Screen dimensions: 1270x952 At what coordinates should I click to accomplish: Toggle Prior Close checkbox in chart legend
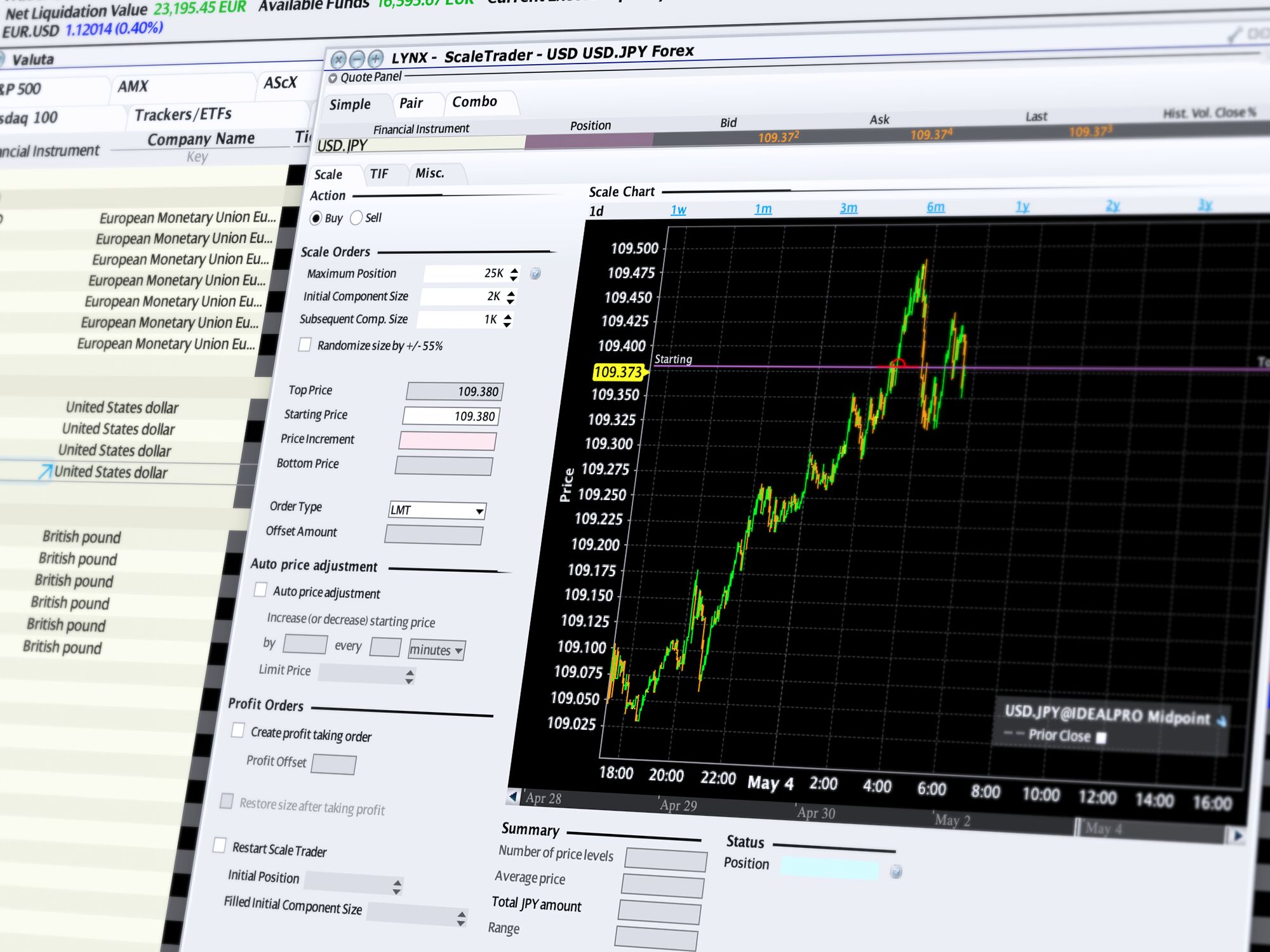point(1102,737)
